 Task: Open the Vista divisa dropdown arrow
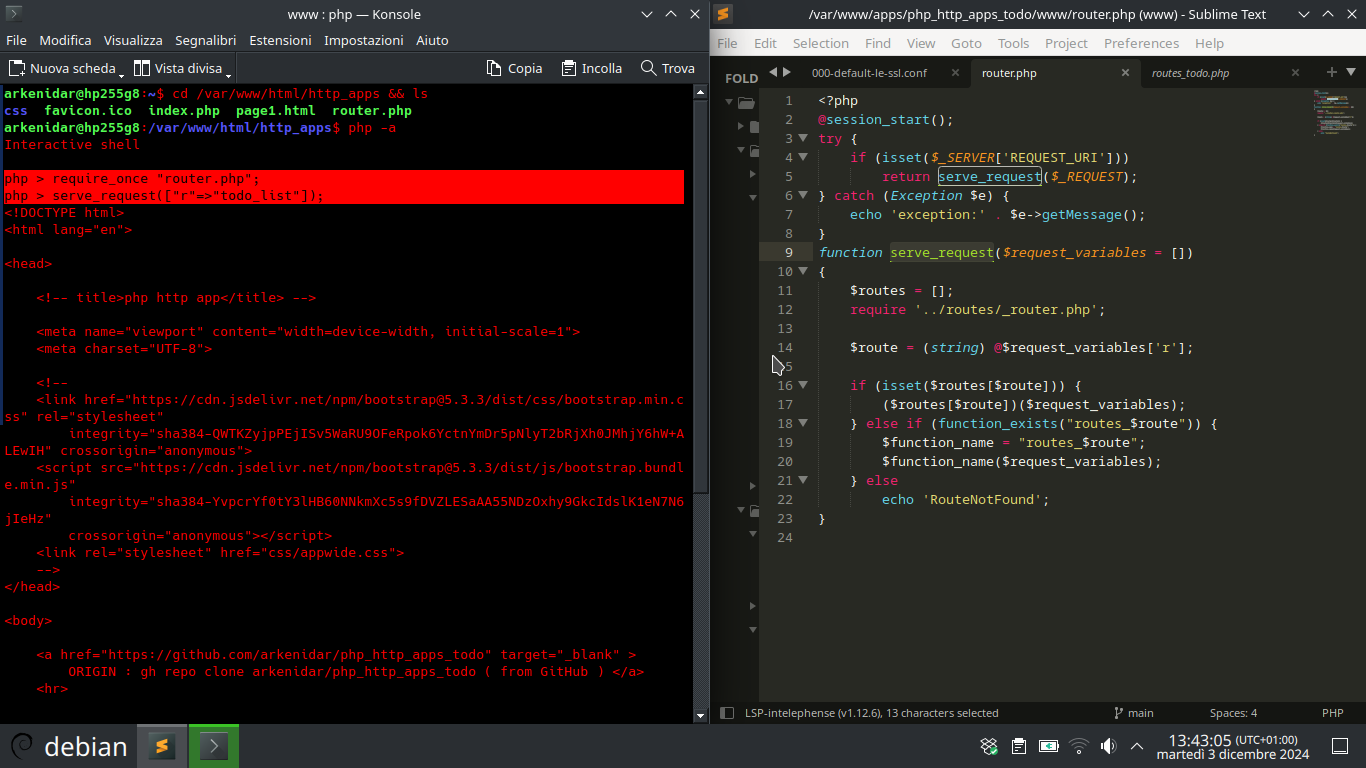pos(229,75)
